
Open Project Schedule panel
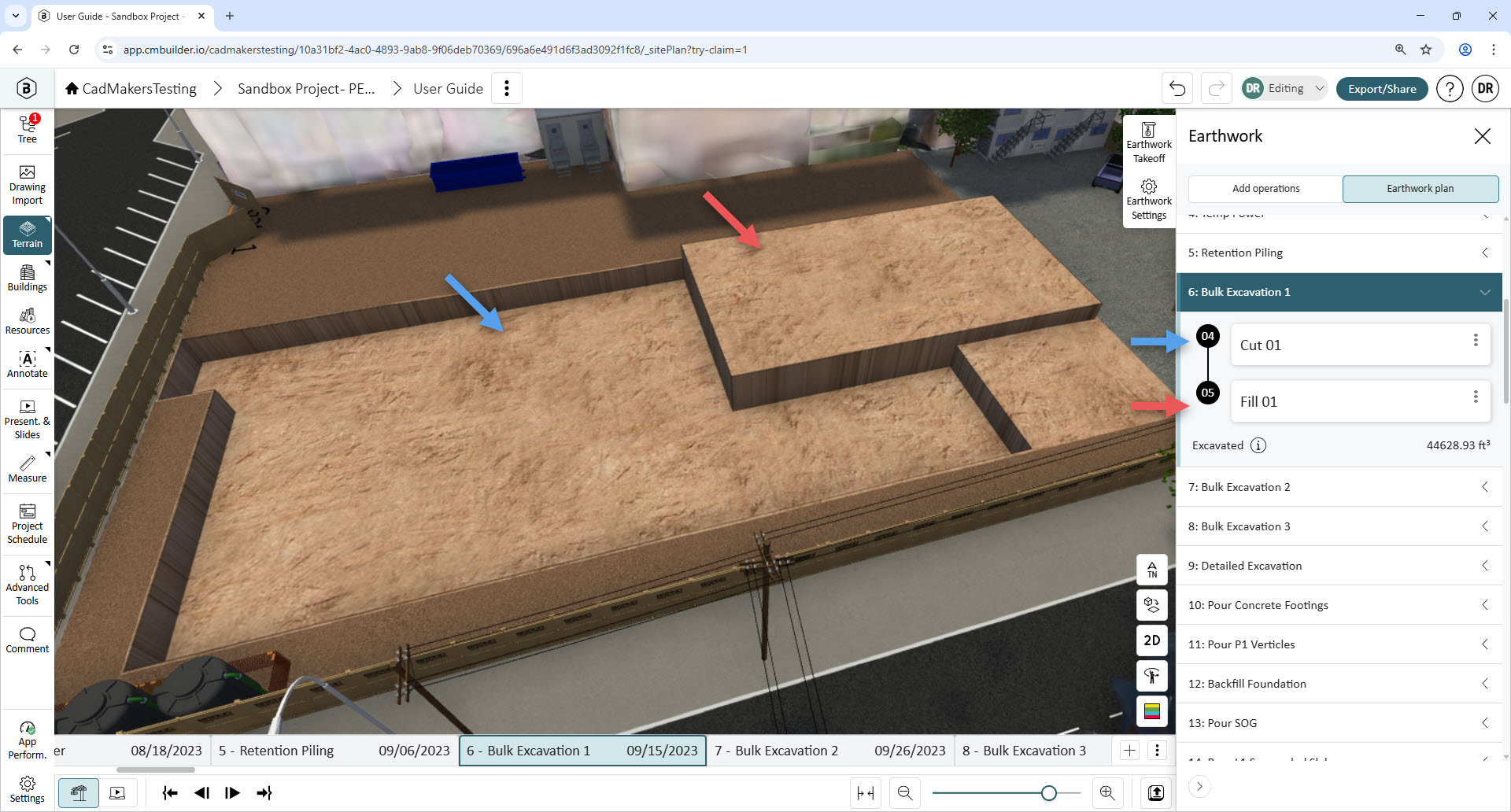[x=28, y=525]
